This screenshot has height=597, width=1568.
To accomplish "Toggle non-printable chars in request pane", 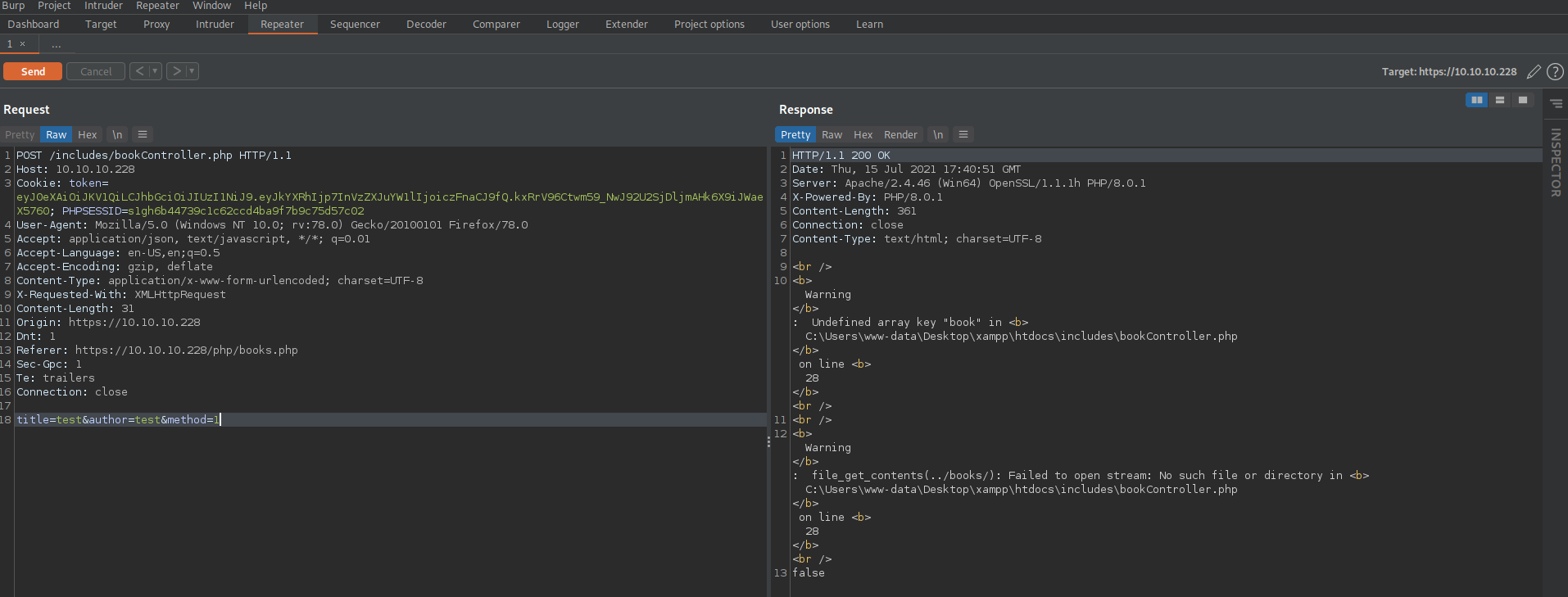I will [x=117, y=135].
